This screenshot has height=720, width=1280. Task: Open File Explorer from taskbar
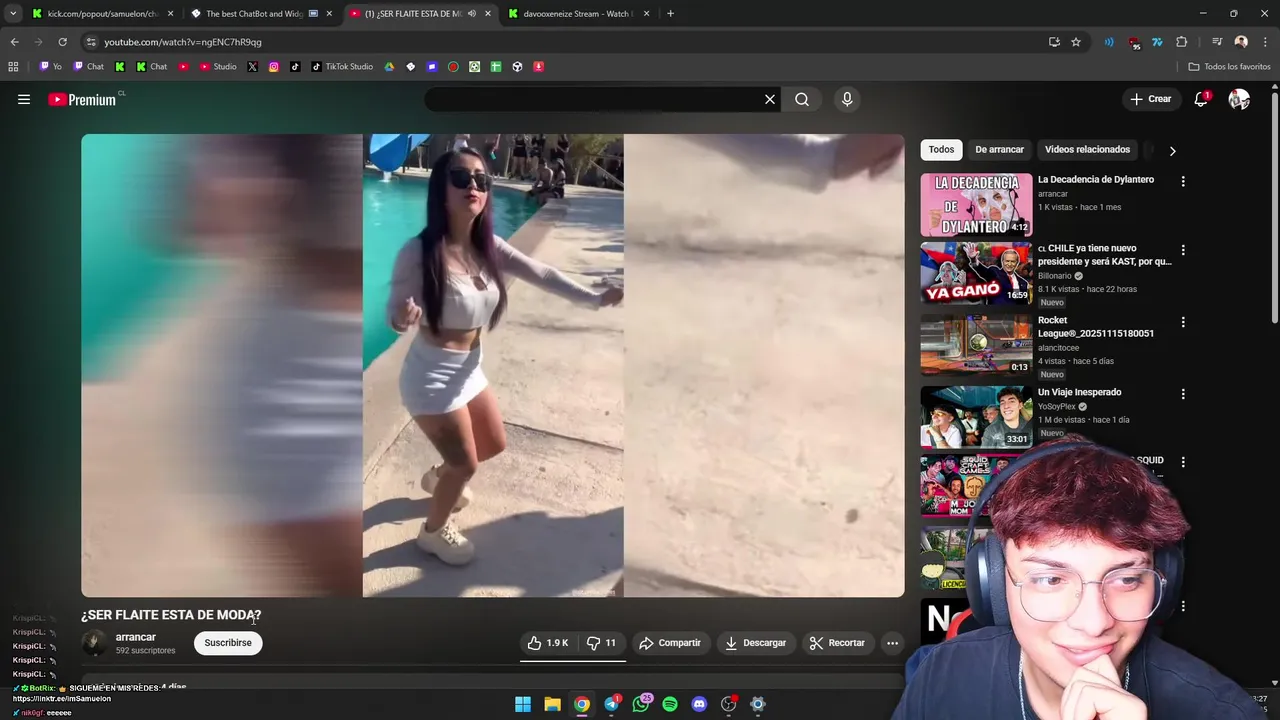pos(552,704)
